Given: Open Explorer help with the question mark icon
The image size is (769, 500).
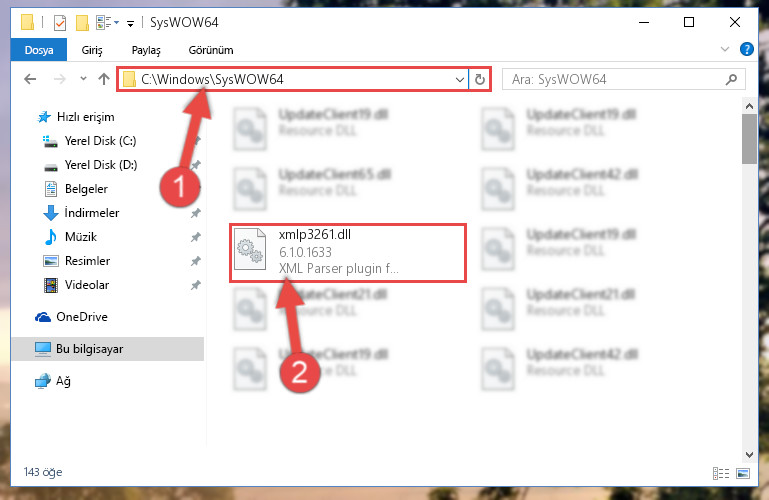Looking at the screenshot, I should (746, 50).
